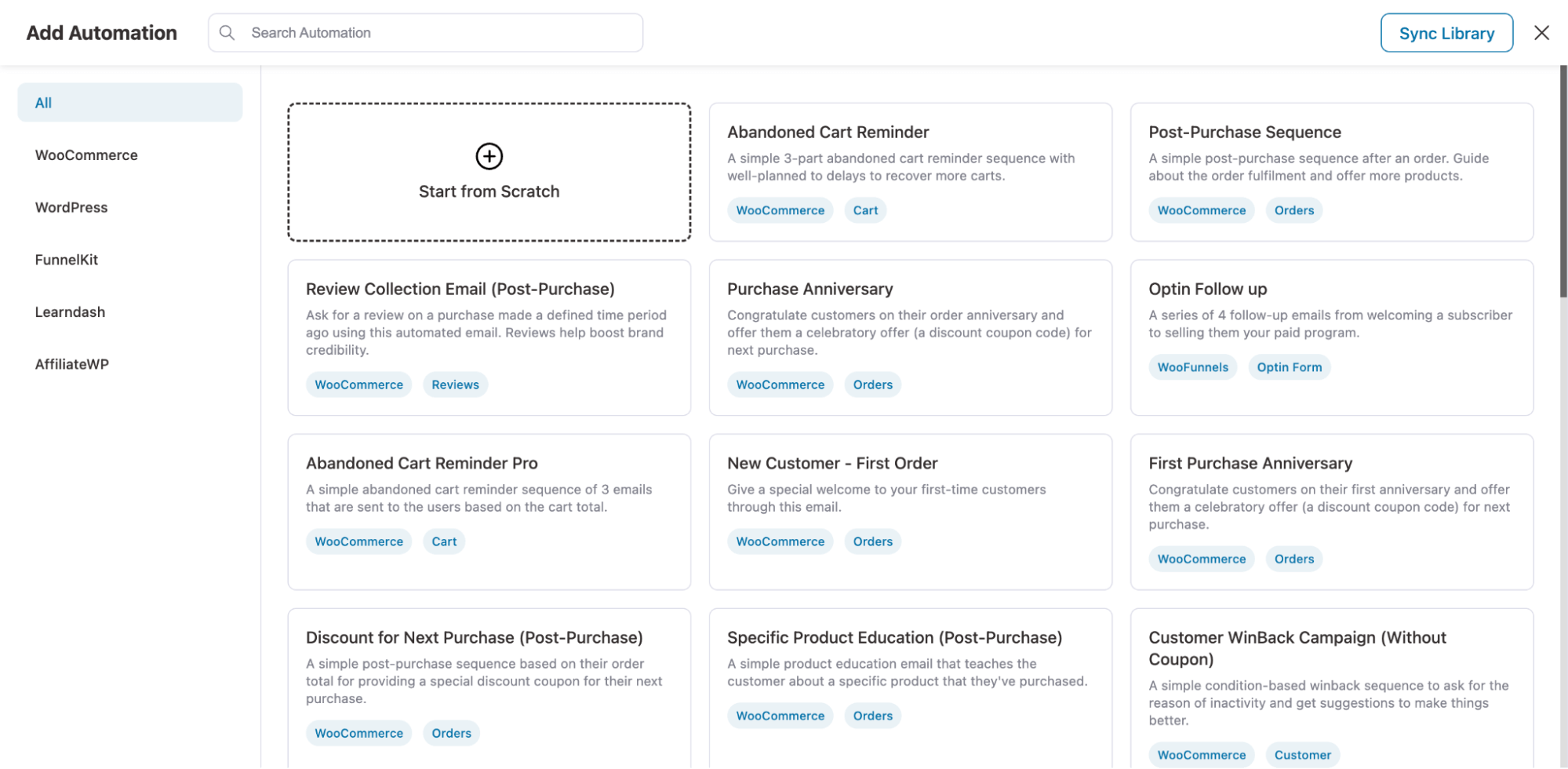The width and height of the screenshot is (1568, 769).
Task: Open Review Collection Email (Post-Purchase) title
Action: click(460, 289)
